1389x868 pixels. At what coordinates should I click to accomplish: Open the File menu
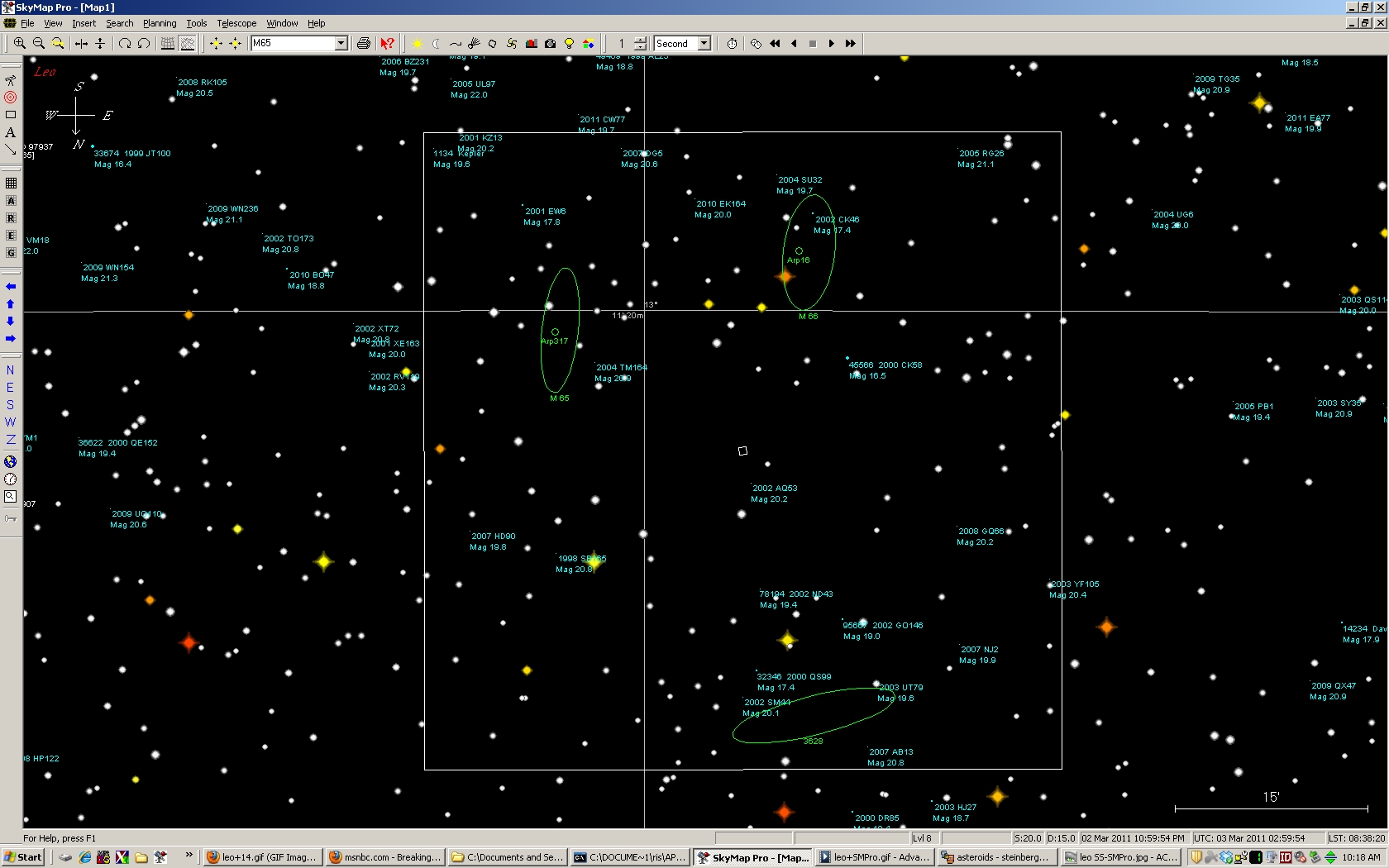pos(27,23)
